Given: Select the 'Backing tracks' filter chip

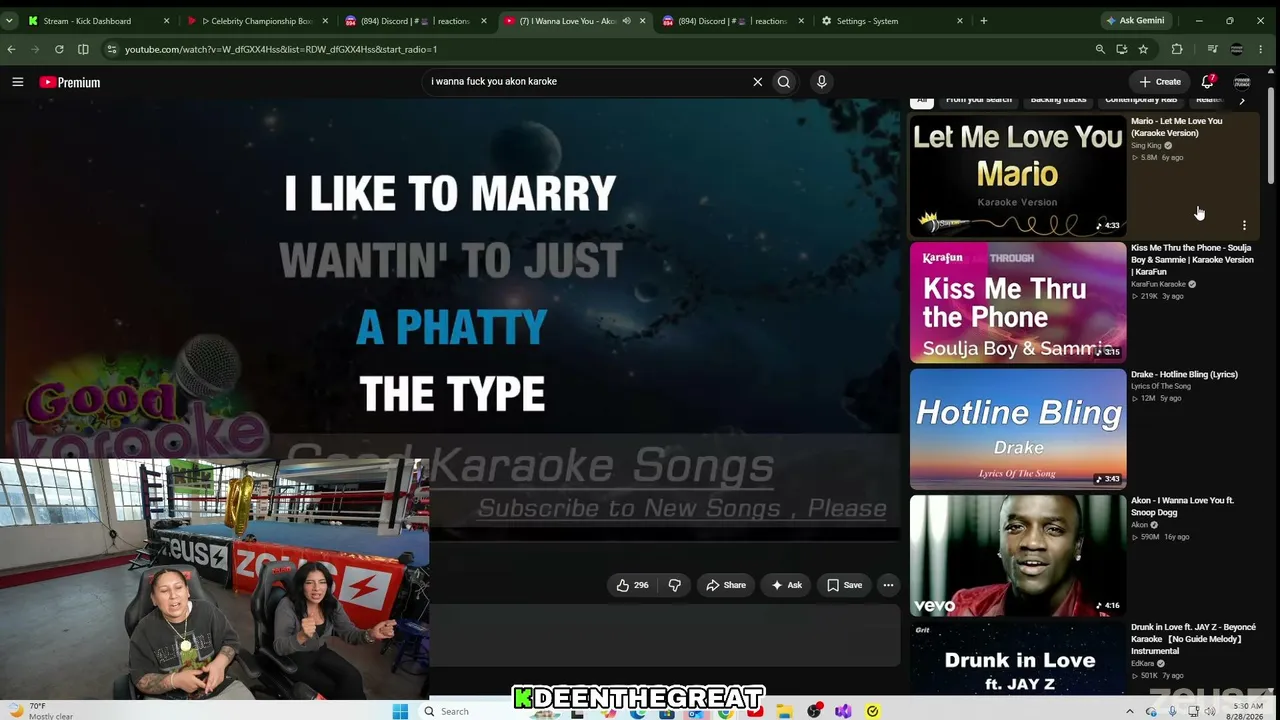Looking at the screenshot, I should coord(1058,99).
